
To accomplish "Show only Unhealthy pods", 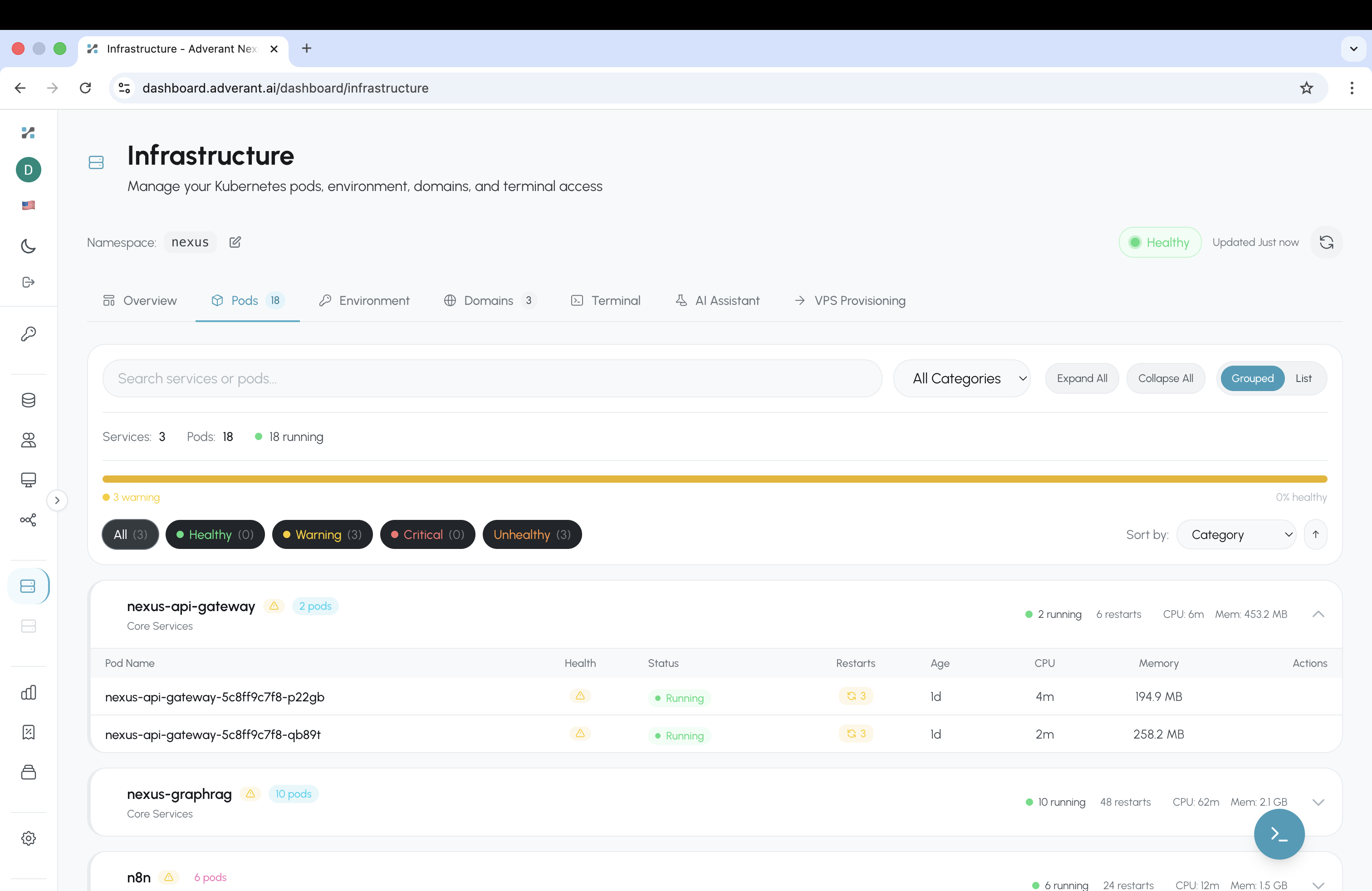I will (x=531, y=534).
